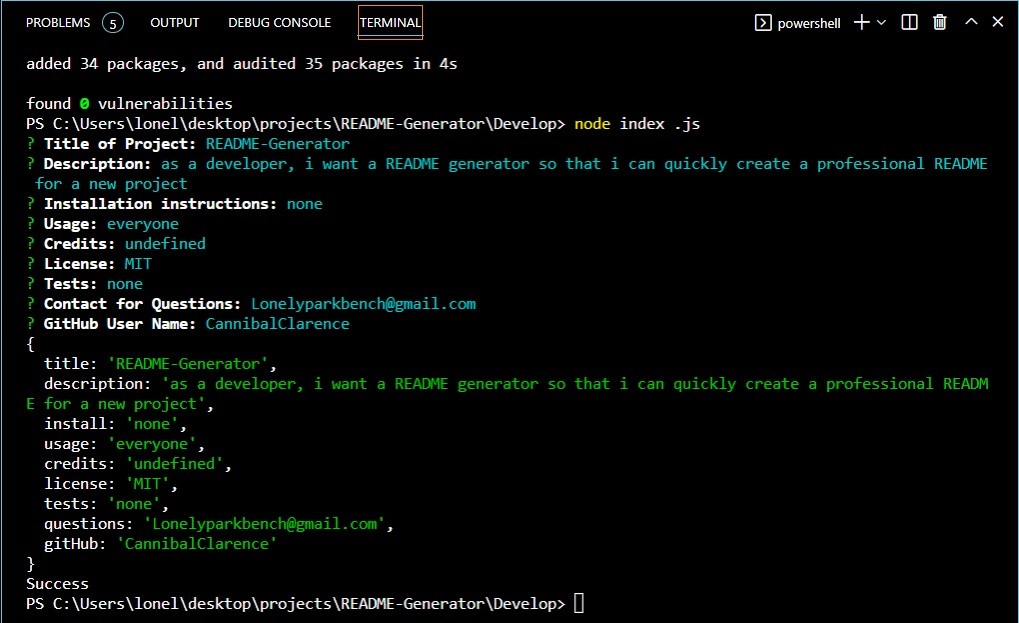Kill the active terminal with trash icon
This screenshot has width=1019, height=623.
(938, 21)
